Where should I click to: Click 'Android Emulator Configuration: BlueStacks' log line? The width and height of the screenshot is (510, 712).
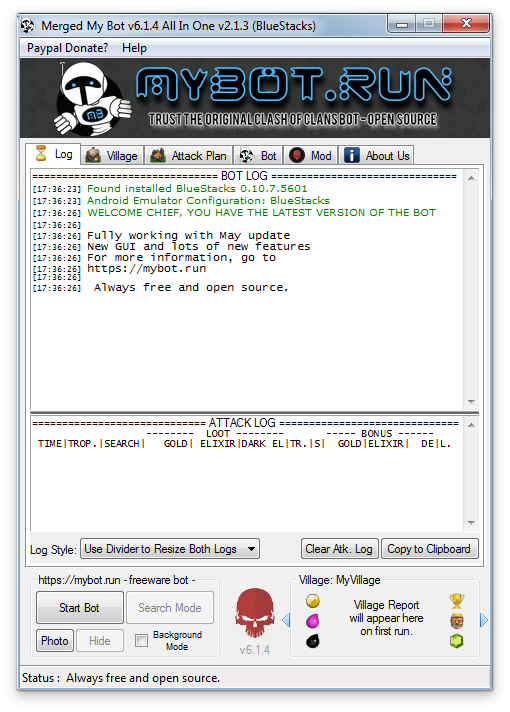tap(208, 201)
